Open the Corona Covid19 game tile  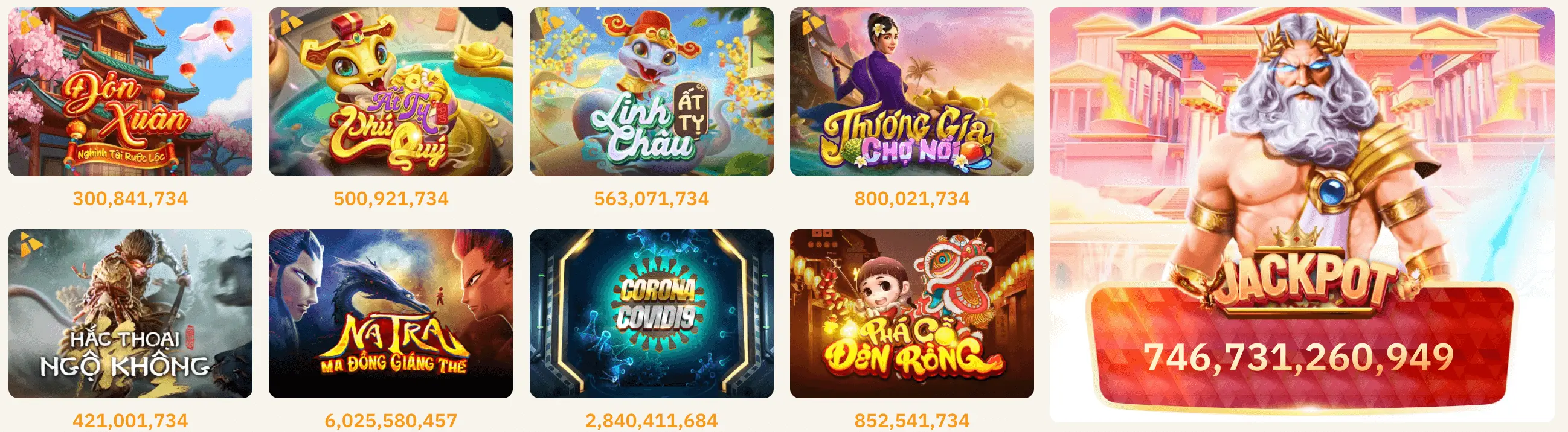[x=651, y=314]
